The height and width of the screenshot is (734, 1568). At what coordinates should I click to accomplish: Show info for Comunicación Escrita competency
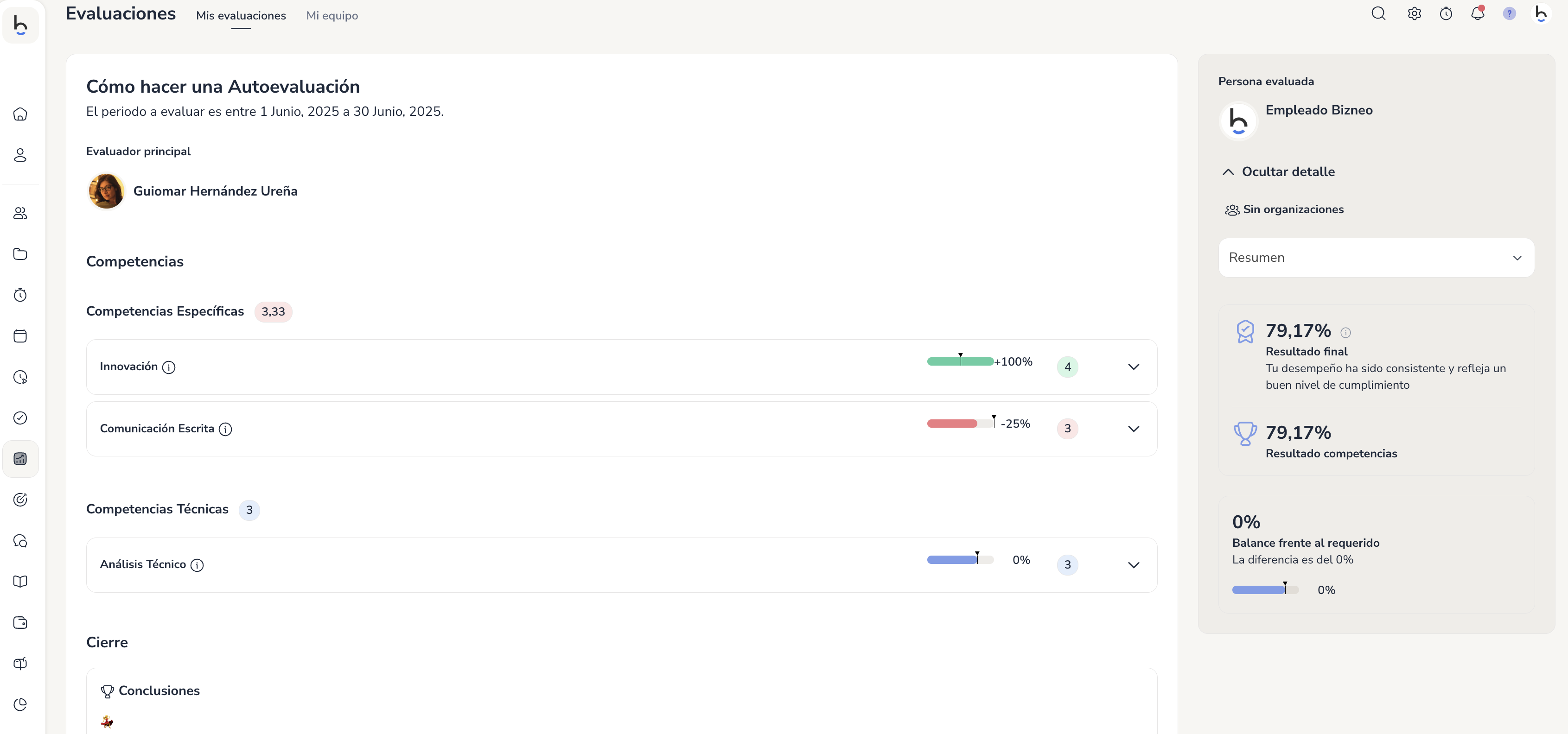(x=225, y=430)
